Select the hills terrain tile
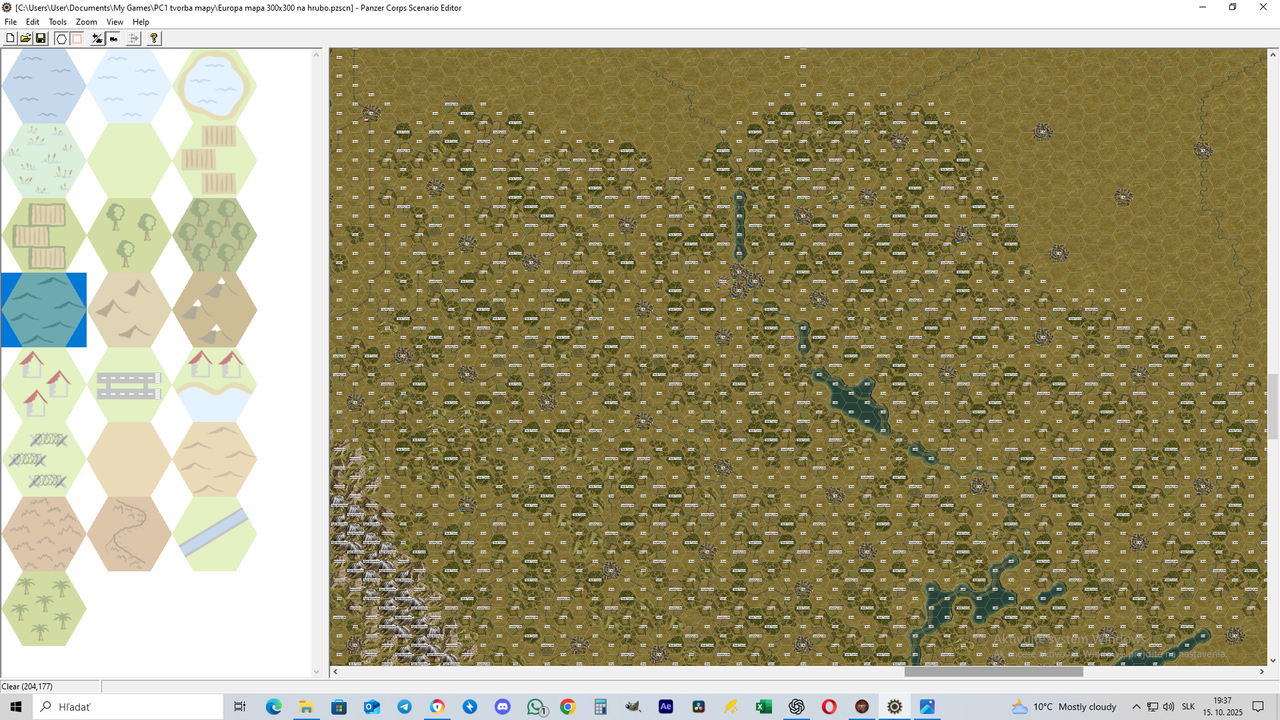 (x=130, y=310)
